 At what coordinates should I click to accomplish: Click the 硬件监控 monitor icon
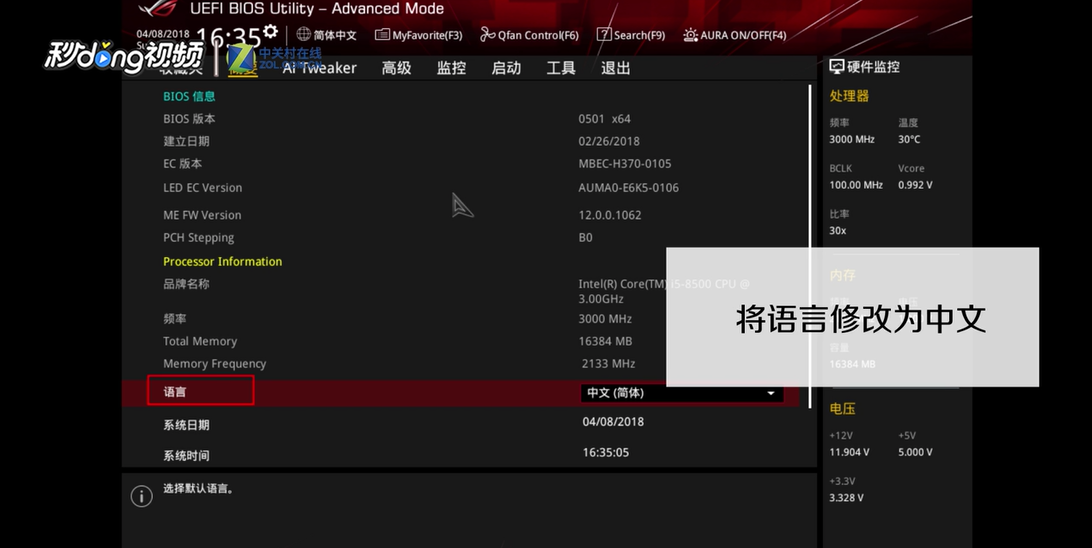(836, 67)
